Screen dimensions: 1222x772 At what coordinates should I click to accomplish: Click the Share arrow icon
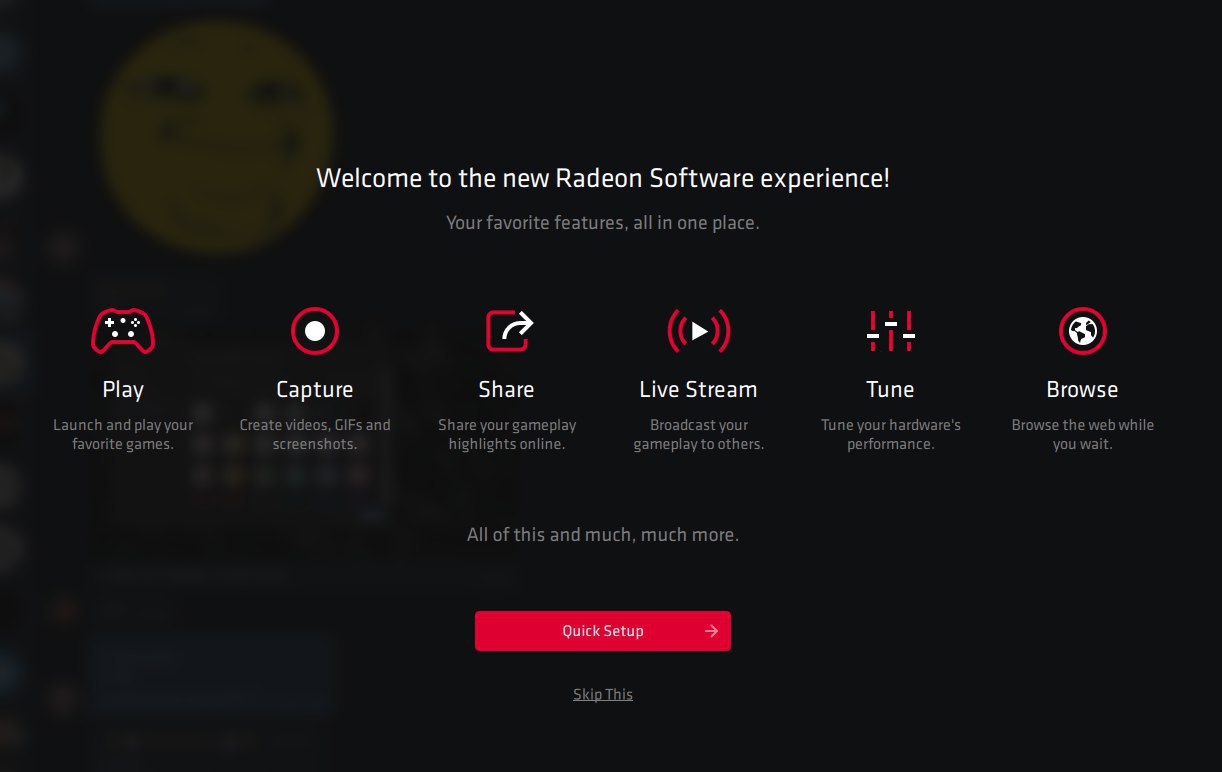[509, 331]
